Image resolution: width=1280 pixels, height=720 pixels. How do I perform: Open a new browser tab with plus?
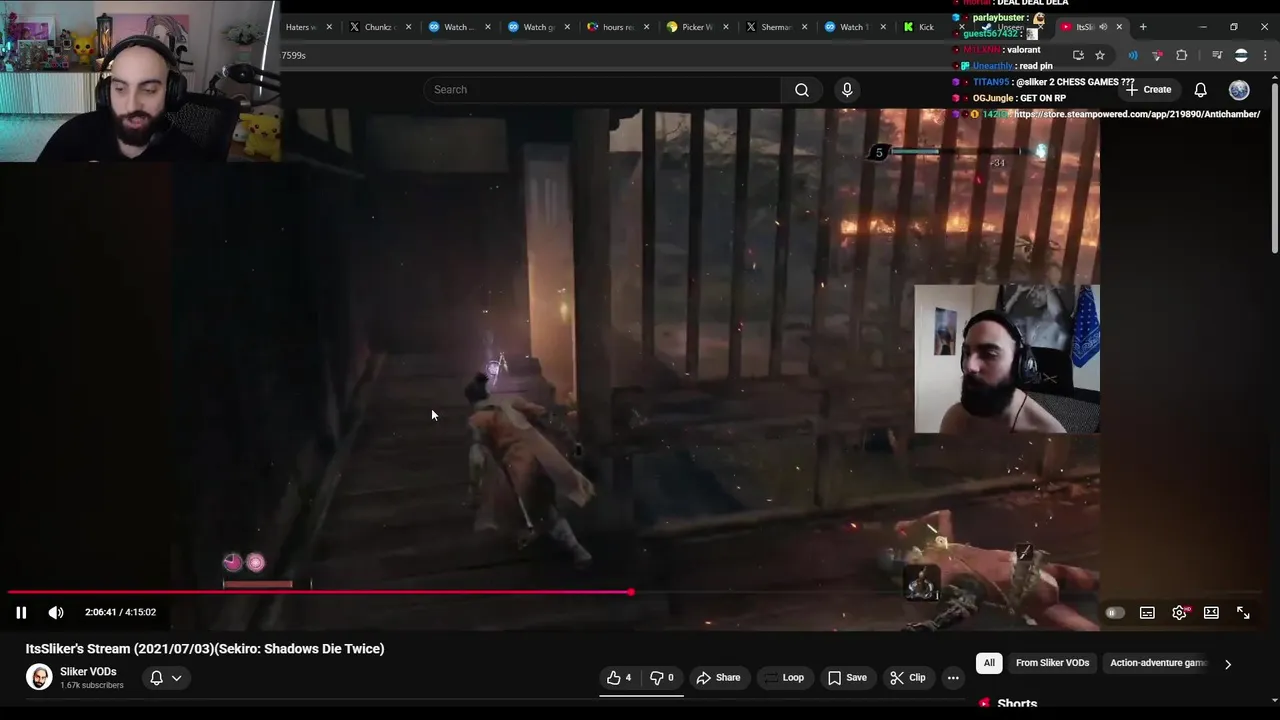tap(1143, 27)
